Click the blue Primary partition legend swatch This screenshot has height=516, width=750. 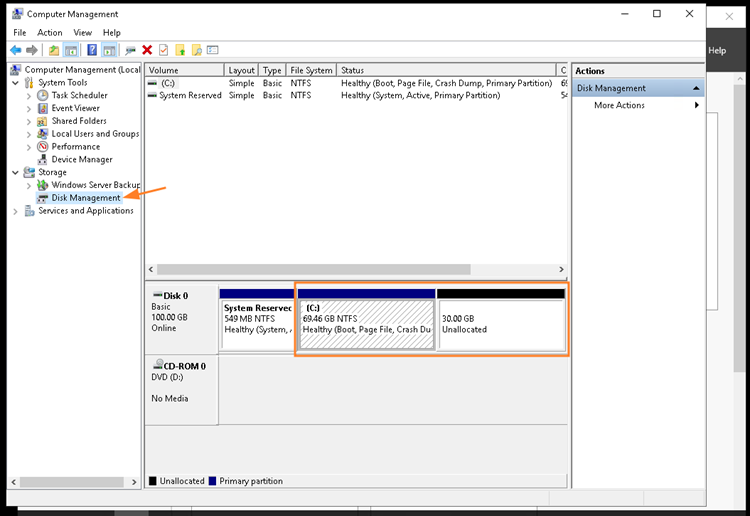click(212, 481)
